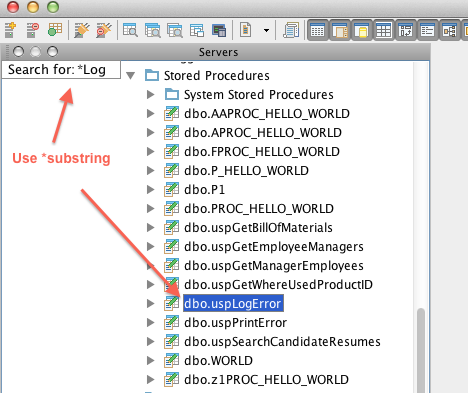The image size is (468, 393).
Task: Click procedure icon of dbo.uspGetEmployeeManagers
Action: [x=172, y=247]
